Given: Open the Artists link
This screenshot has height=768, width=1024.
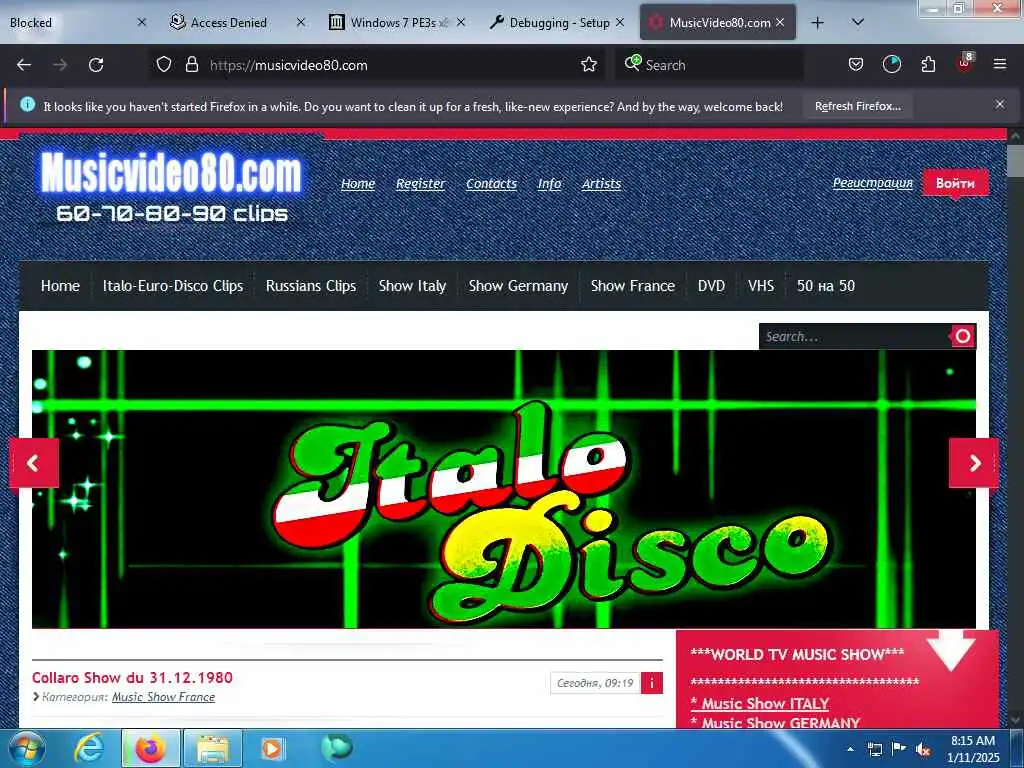Looking at the screenshot, I should 601,184.
